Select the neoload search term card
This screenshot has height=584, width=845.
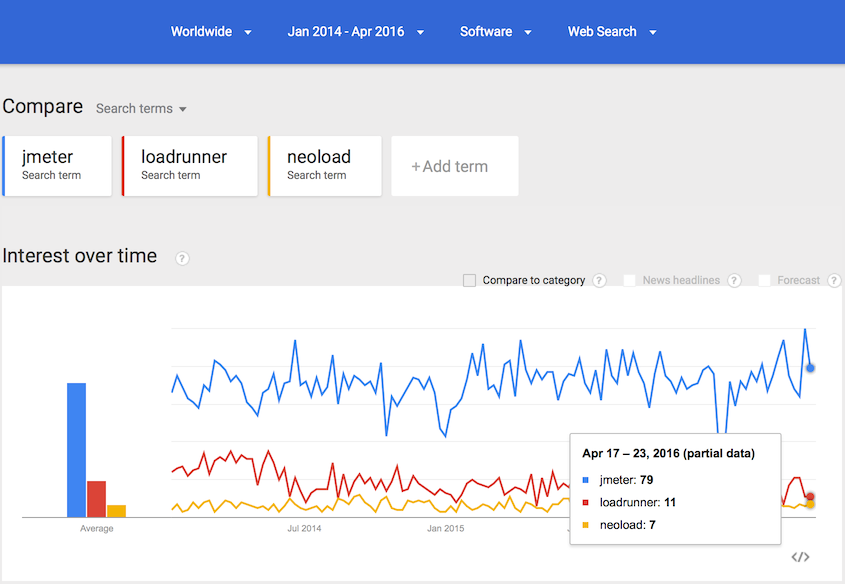click(x=324, y=166)
